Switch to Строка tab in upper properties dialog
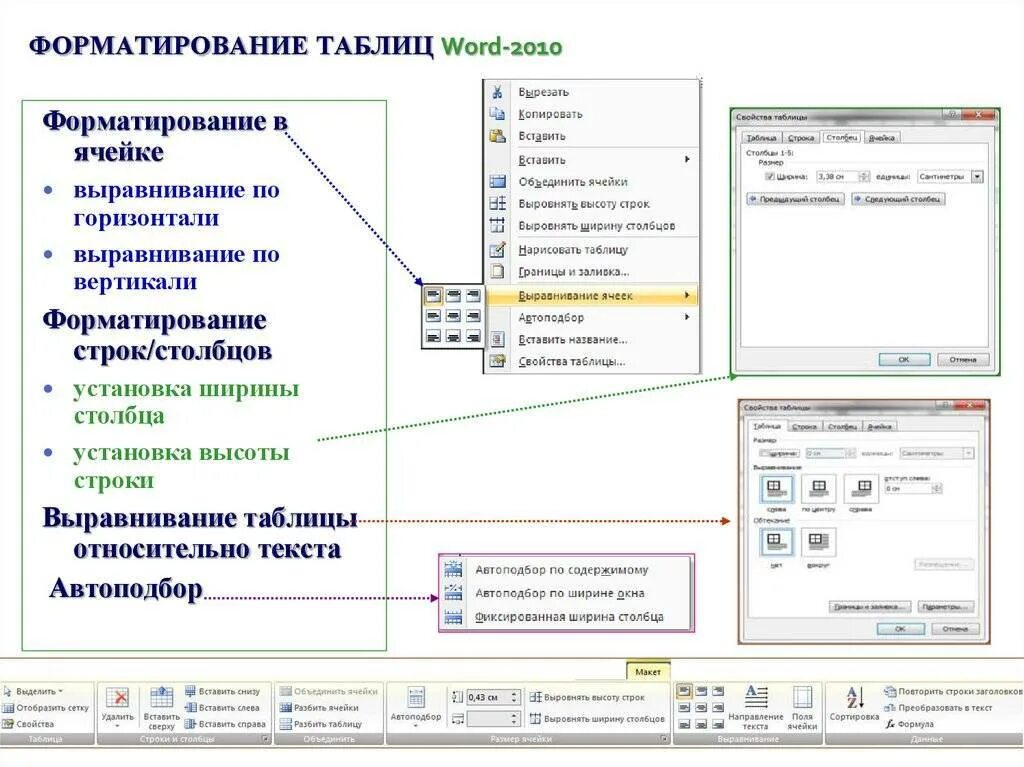Screen dimensions: 1024x767 tap(800, 138)
